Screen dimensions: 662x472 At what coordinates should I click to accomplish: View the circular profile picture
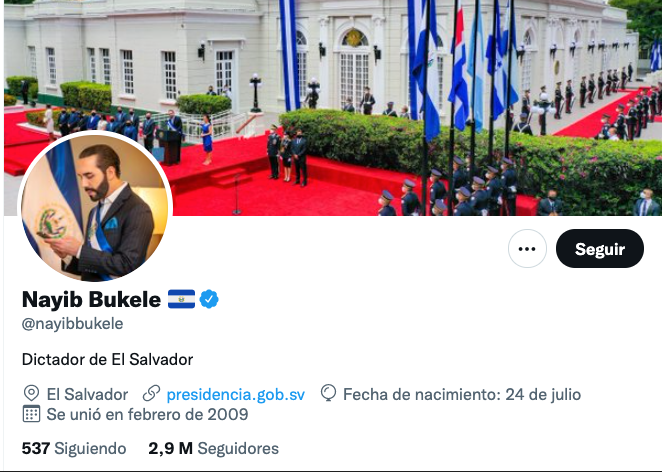point(95,207)
